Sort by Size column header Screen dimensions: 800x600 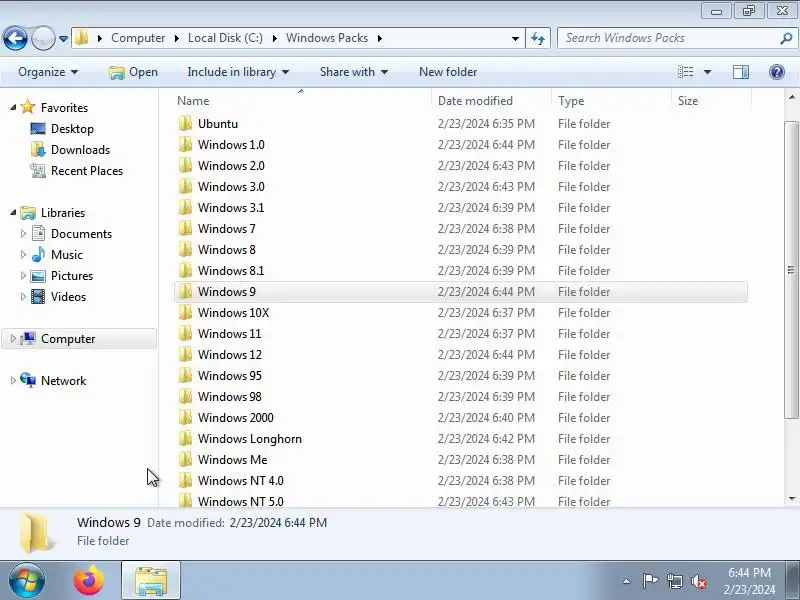[x=711, y=101]
